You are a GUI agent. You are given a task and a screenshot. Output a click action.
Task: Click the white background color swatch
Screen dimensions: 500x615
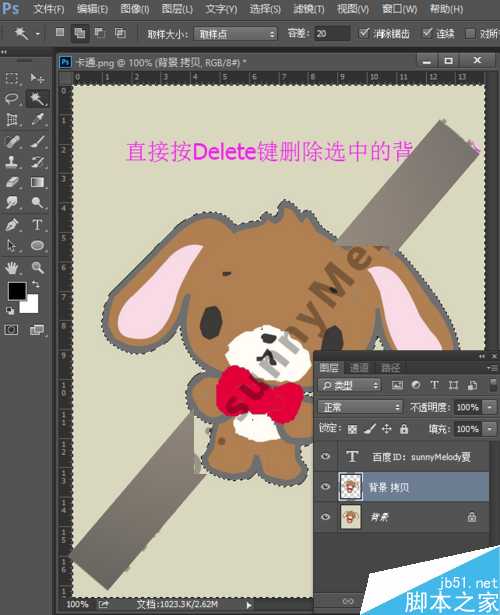click(x=32, y=307)
